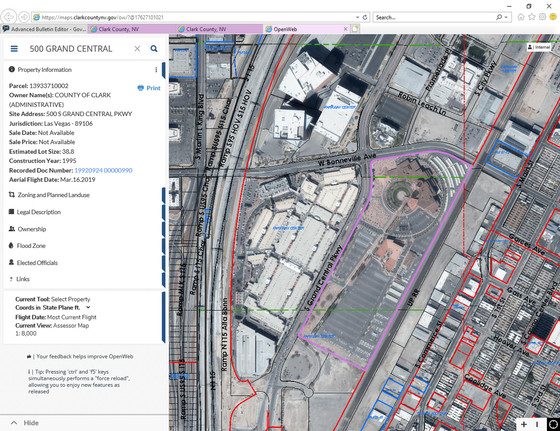Open browser Tools gear

click(542, 17)
